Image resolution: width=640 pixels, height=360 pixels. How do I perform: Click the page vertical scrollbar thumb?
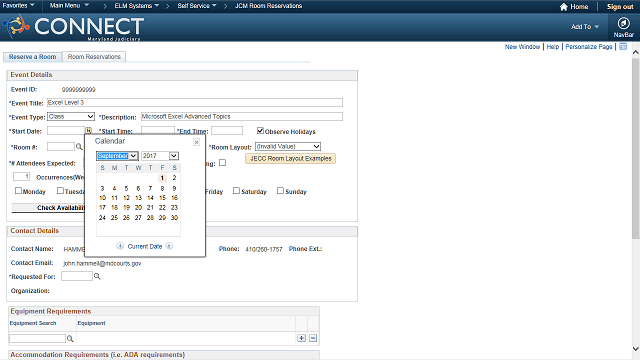tap(635, 148)
